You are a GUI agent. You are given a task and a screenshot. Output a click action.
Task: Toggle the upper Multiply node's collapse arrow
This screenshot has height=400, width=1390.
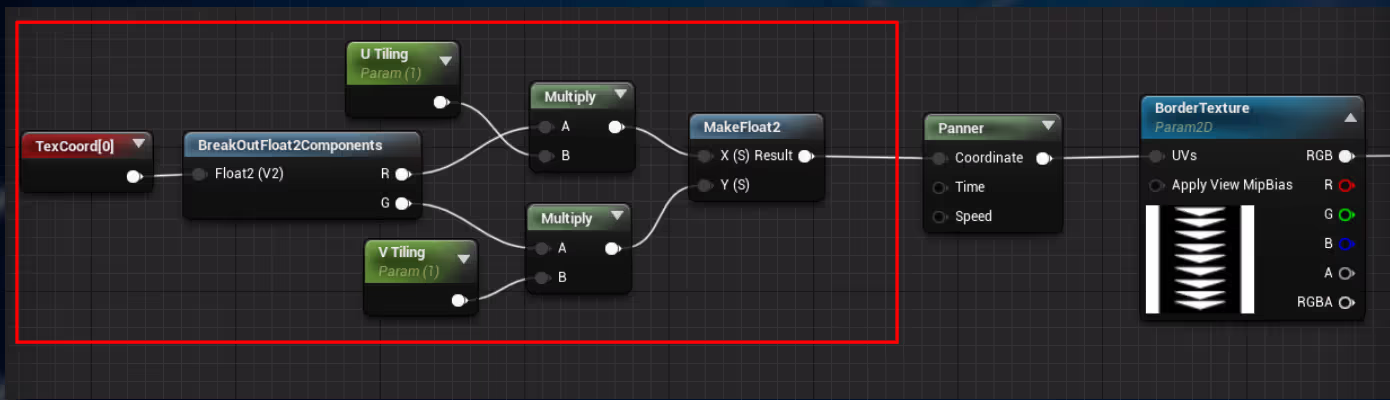pos(619,96)
